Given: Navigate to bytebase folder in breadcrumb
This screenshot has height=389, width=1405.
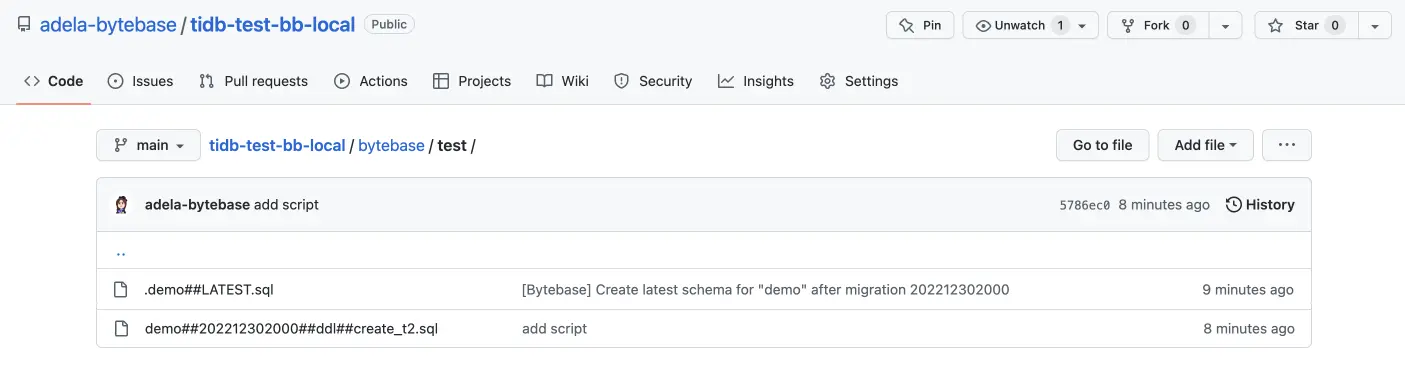Looking at the screenshot, I should (x=391, y=145).
